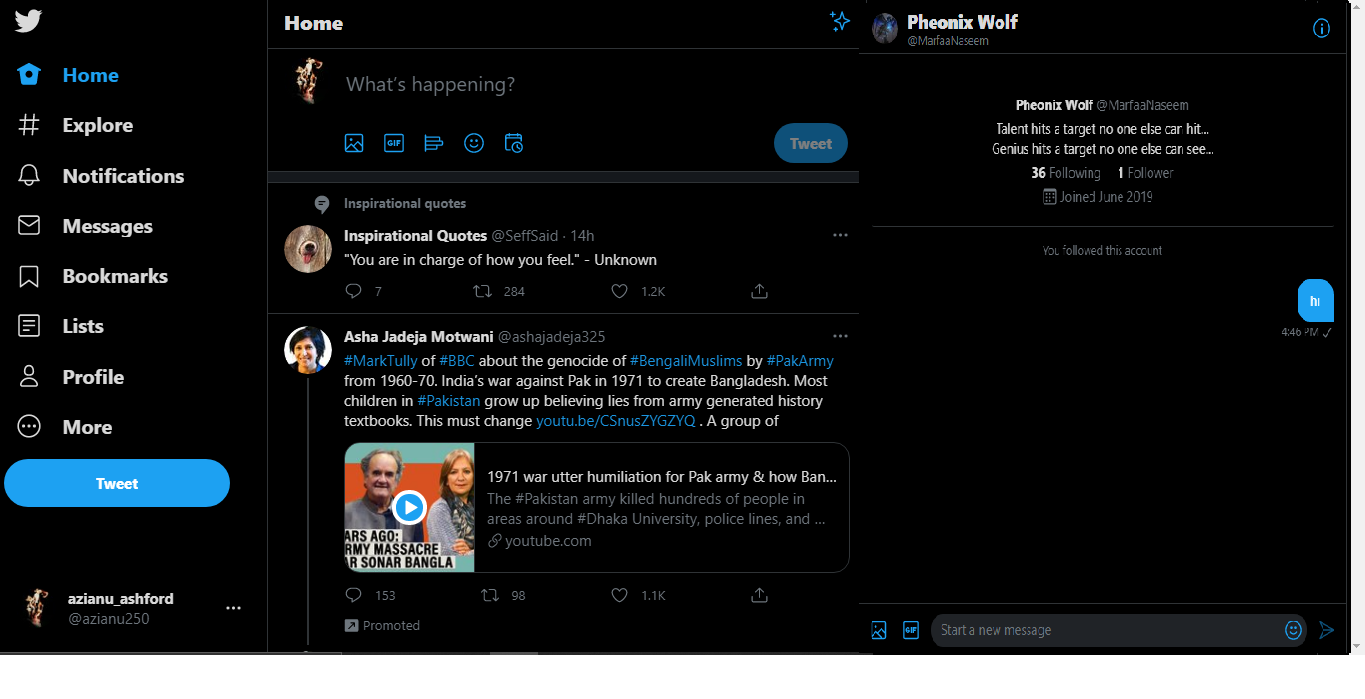Click the Twitter bird logo
This screenshot has height=699, width=1365.
tap(28, 21)
